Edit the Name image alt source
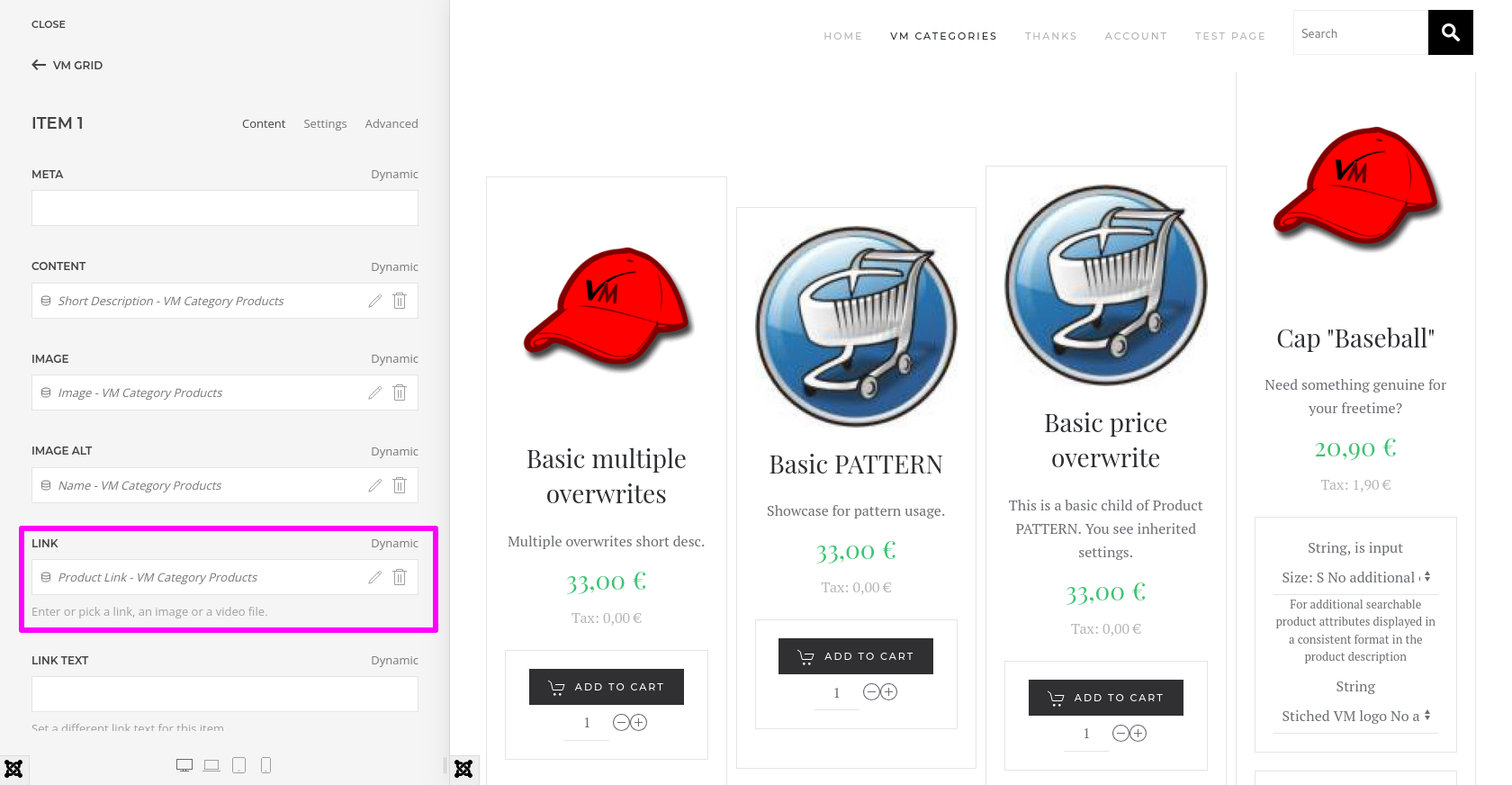 point(375,485)
